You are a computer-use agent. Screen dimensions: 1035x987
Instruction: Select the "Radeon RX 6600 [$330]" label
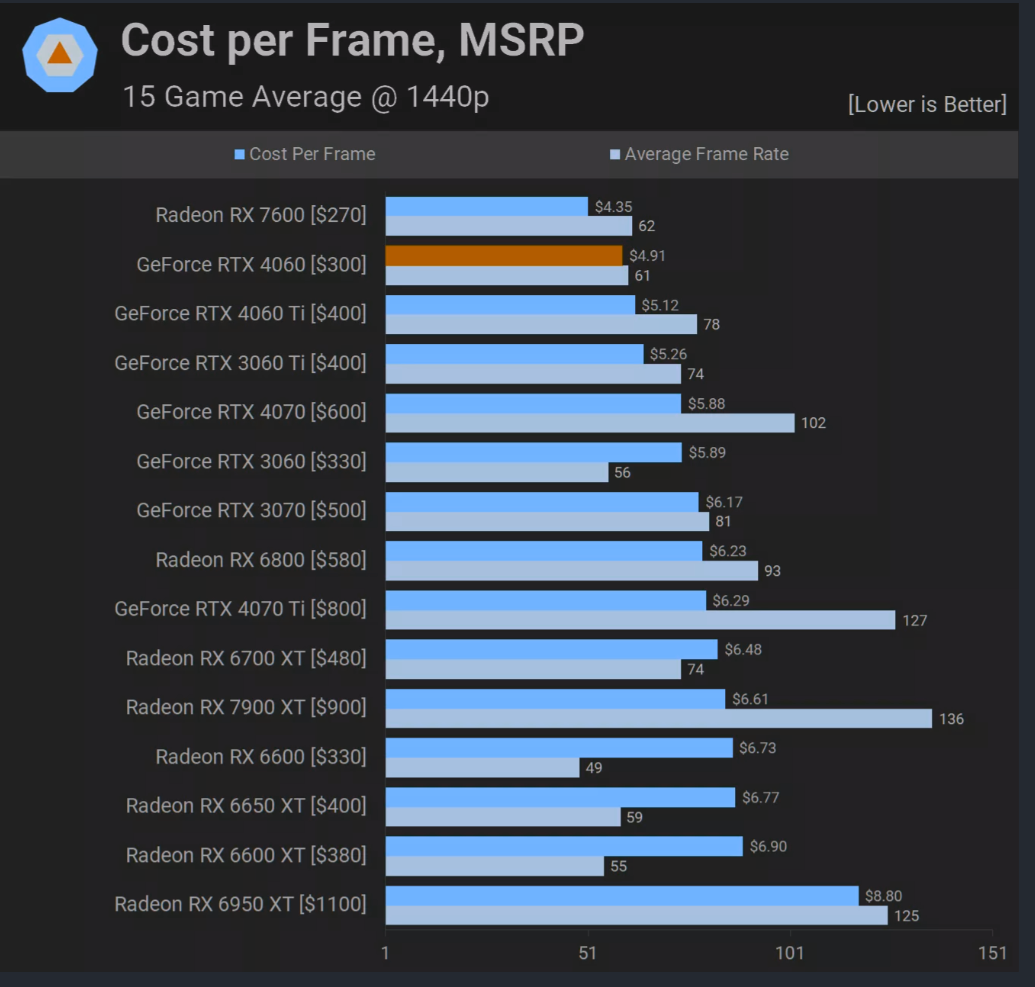coord(261,757)
